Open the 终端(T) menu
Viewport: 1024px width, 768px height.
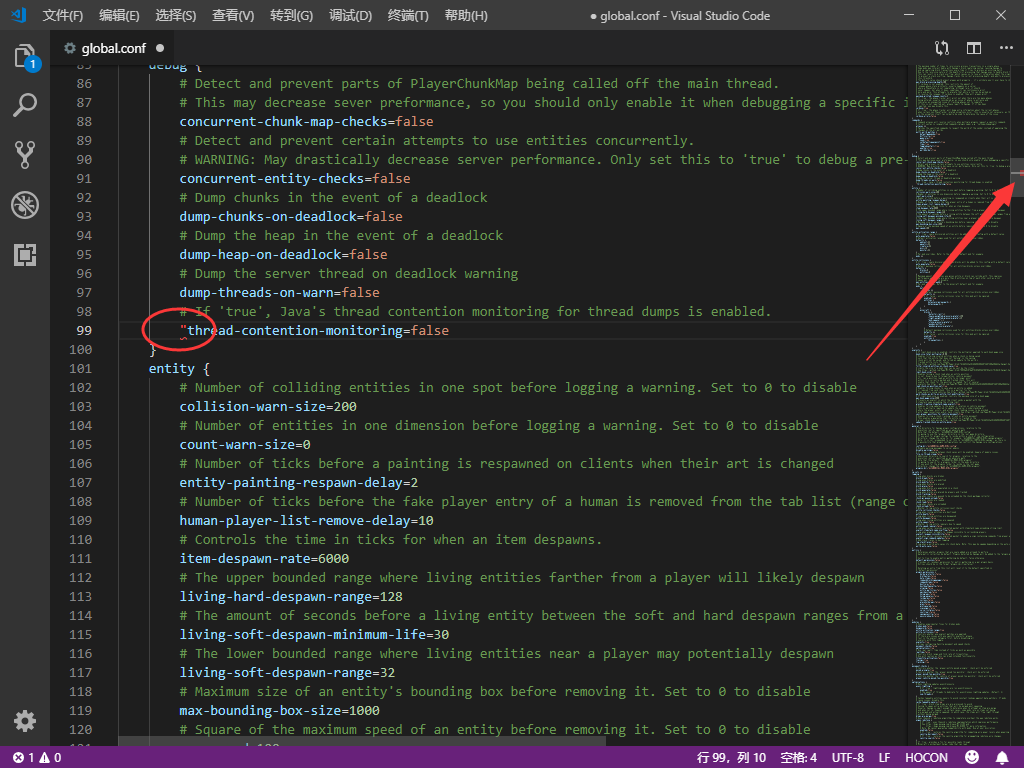click(x=408, y=16)
